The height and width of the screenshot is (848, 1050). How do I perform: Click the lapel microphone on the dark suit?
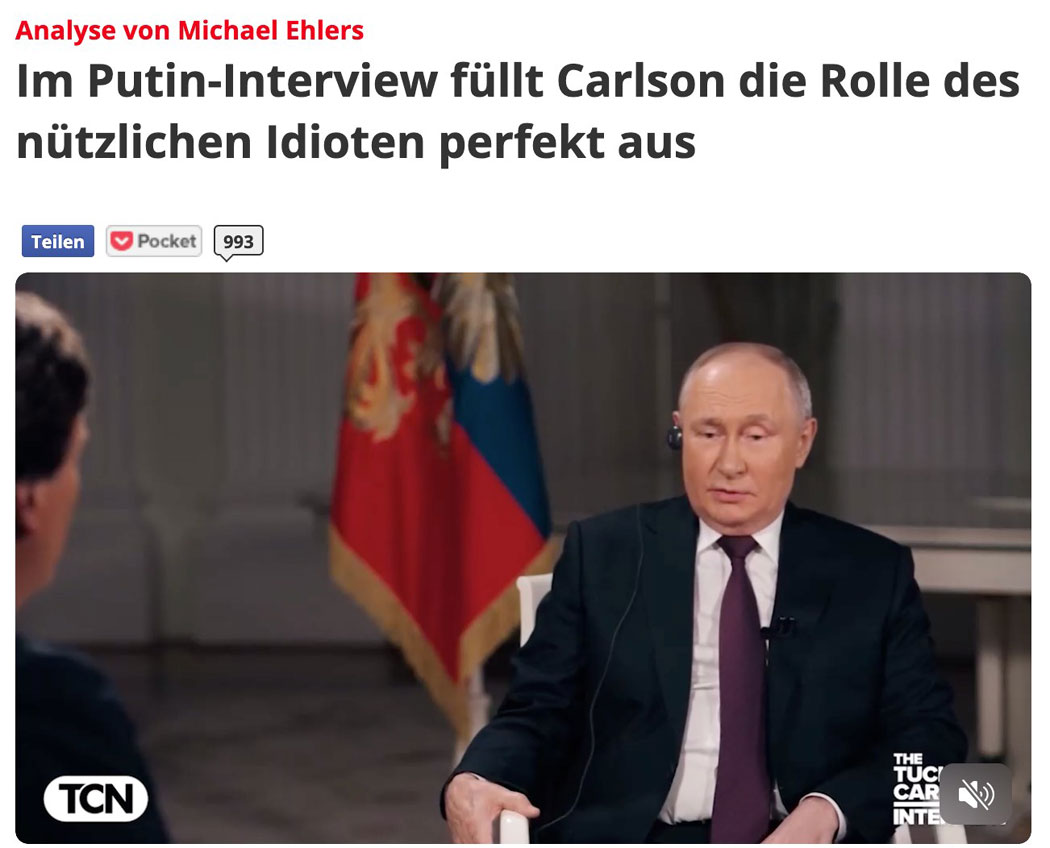tap(777, 627)
